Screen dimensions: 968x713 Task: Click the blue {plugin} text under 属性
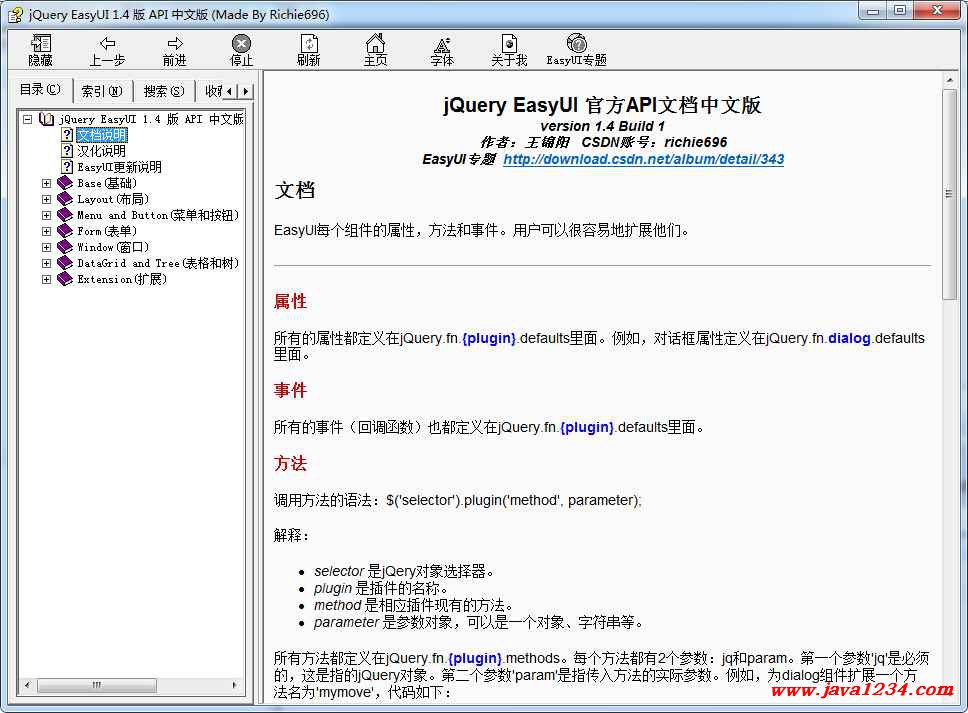[x=489, y=338]
